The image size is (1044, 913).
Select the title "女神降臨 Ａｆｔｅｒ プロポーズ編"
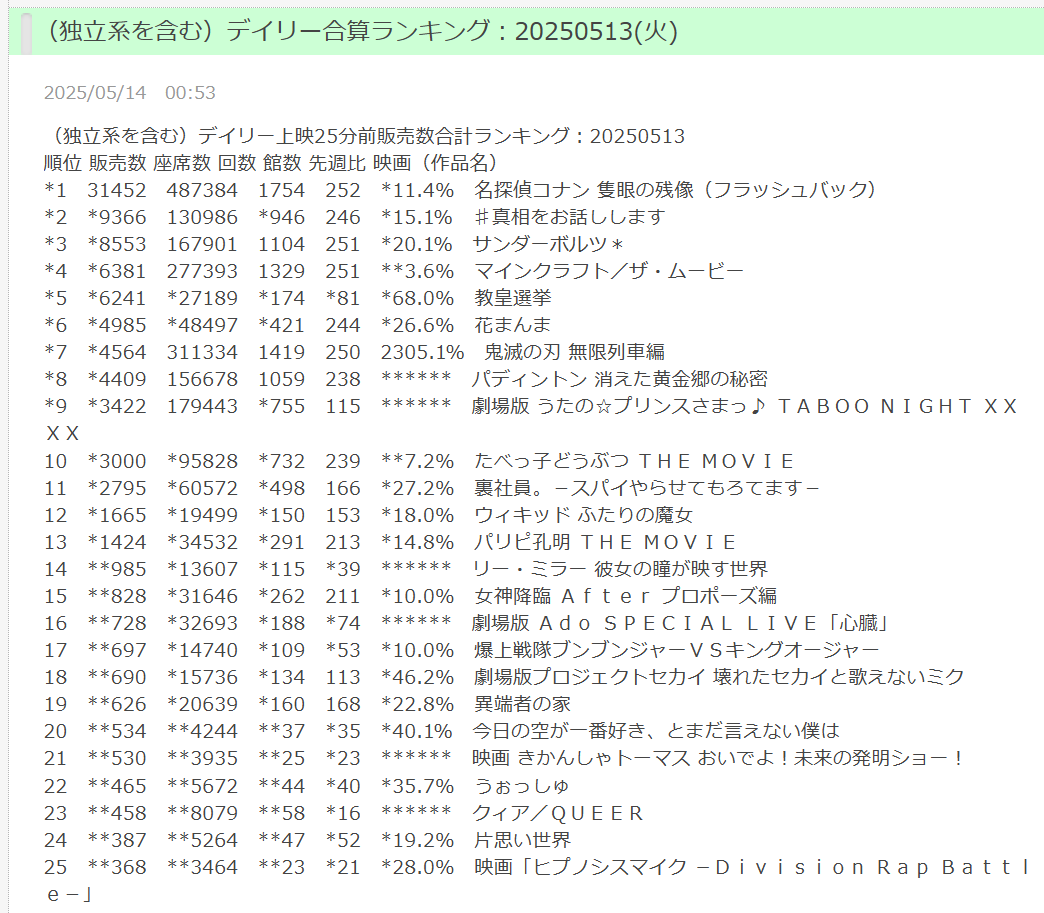pos(626,596)
